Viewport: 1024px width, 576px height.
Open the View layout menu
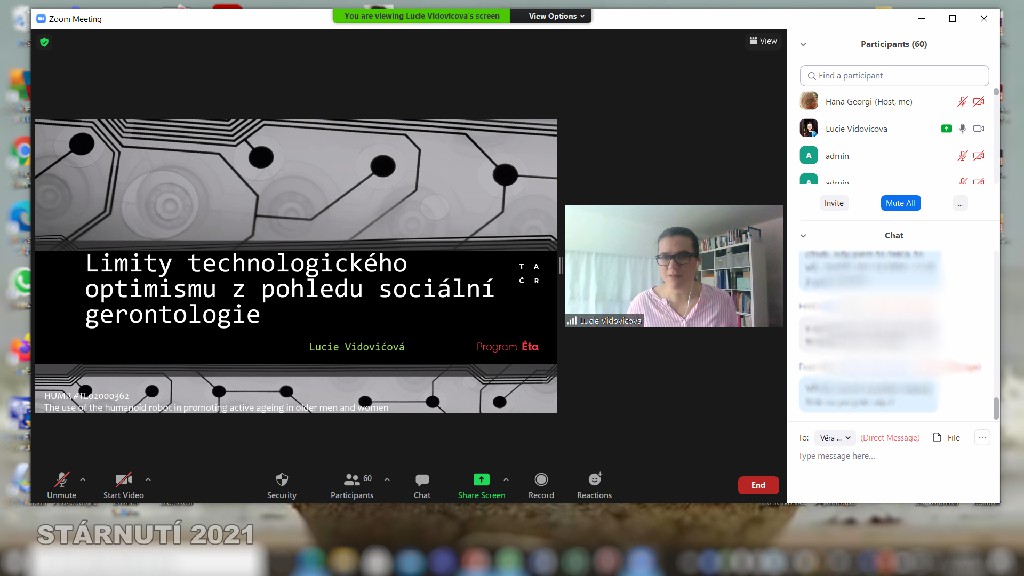coord(763,41)
